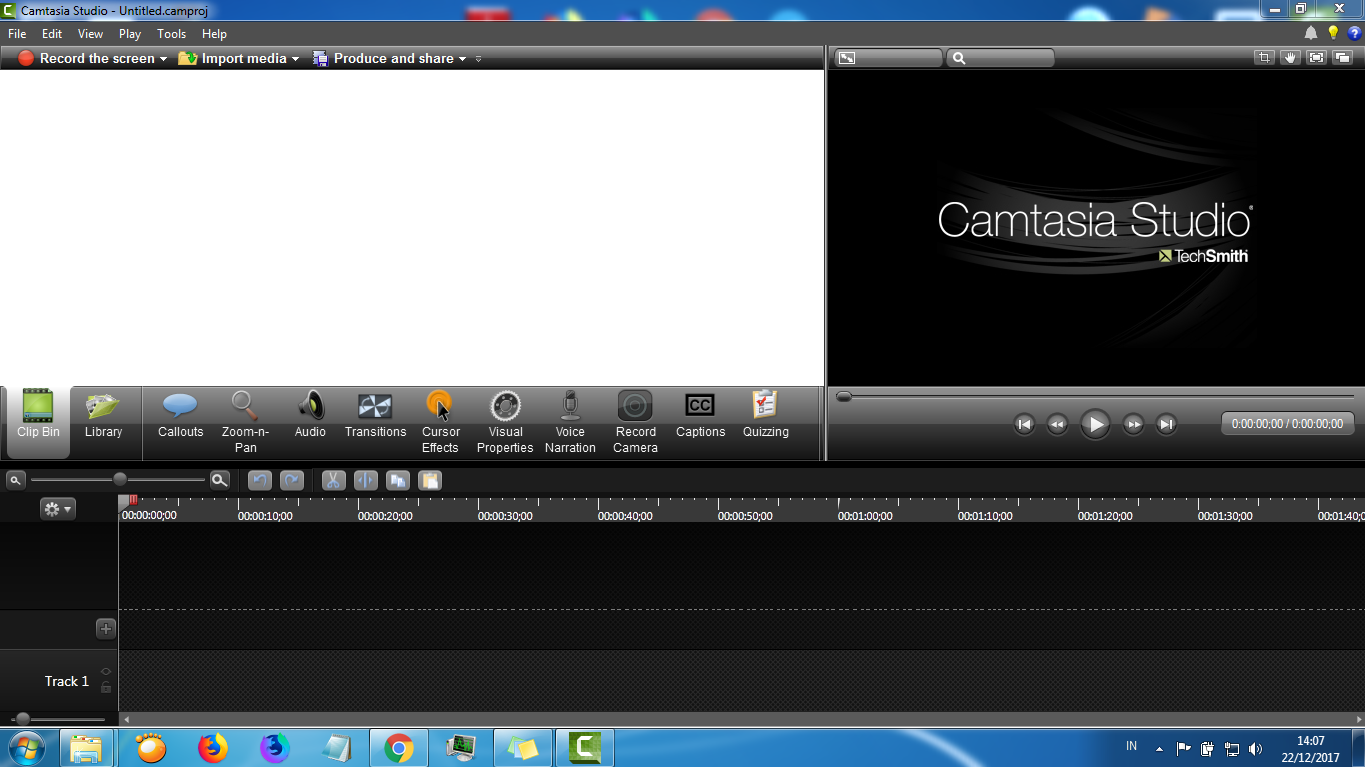This screenshot has height=767, width=1365.
Task: Open the notifications bell
Action: (1311, 33)
